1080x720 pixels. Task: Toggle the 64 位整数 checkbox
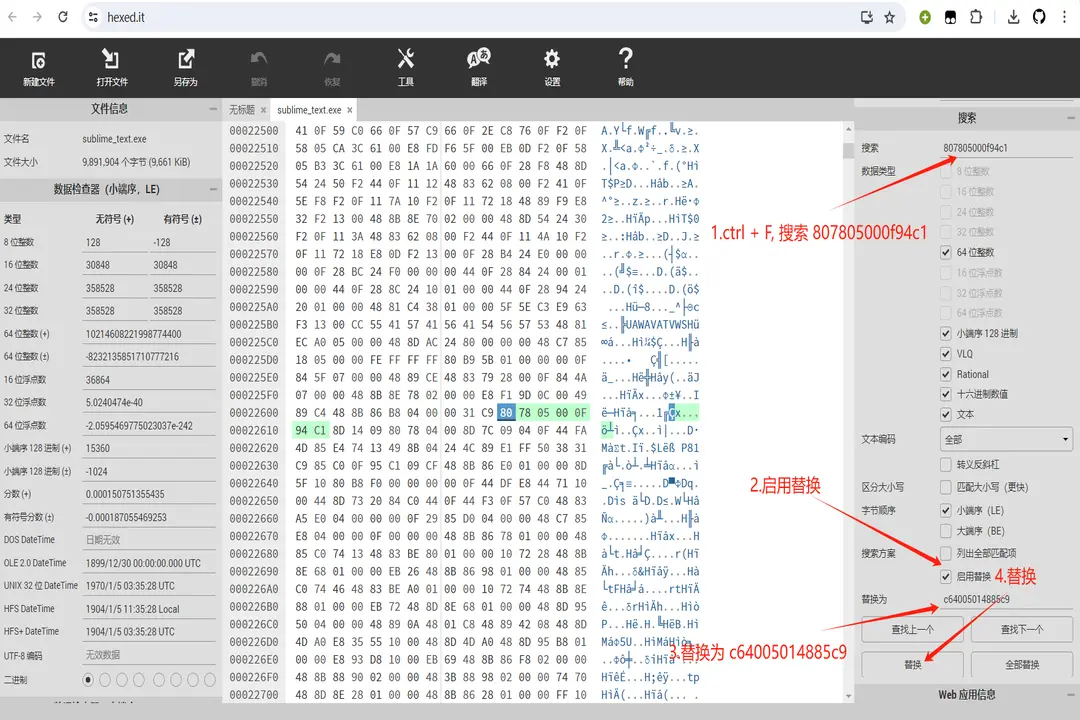(946, 253)
